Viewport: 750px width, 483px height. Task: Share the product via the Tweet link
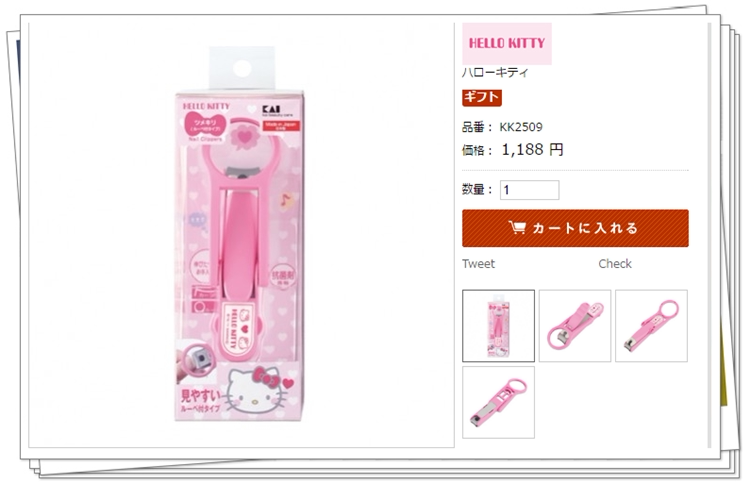point(478,264)
